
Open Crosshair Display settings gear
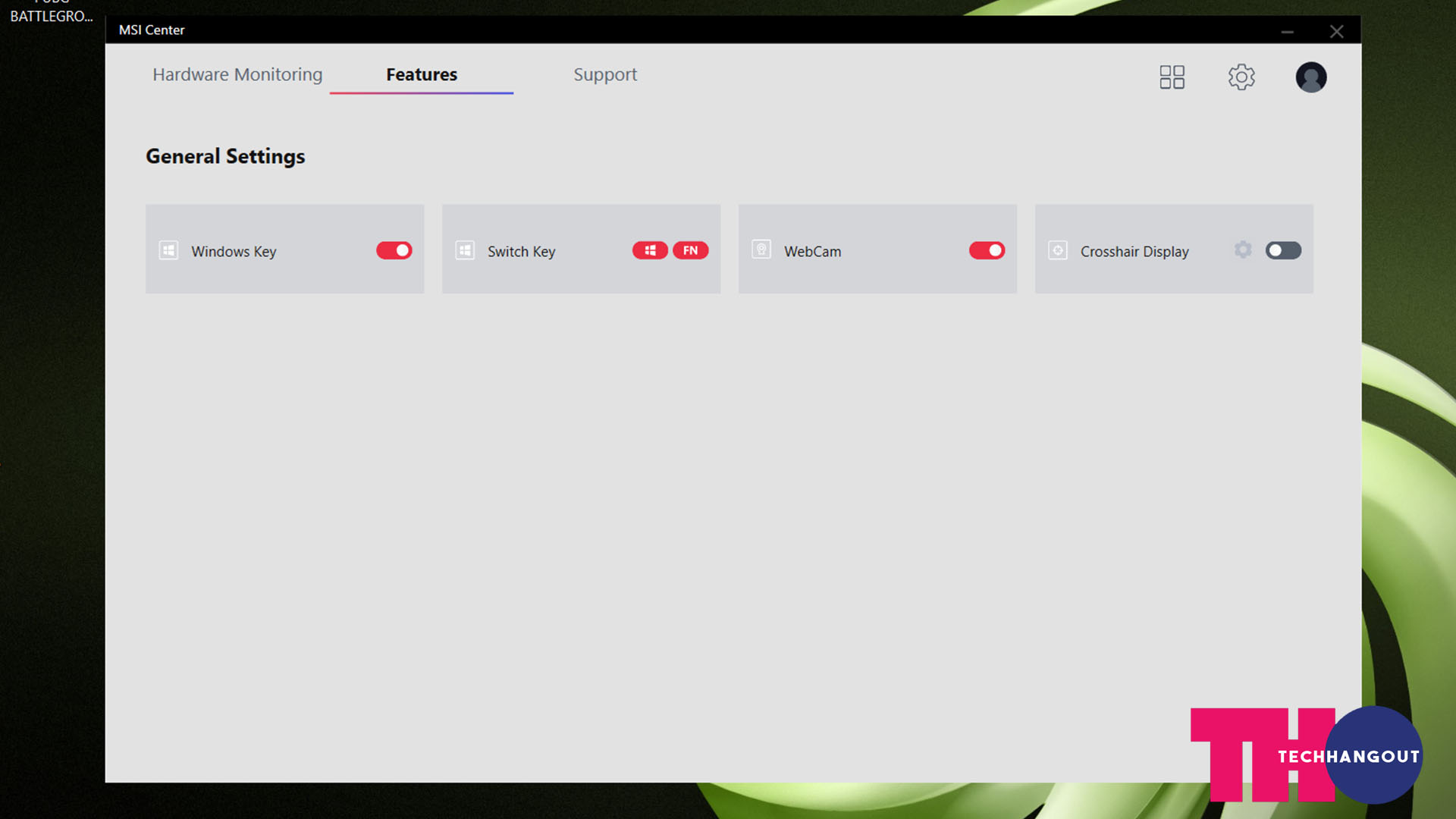(1242, 249)
